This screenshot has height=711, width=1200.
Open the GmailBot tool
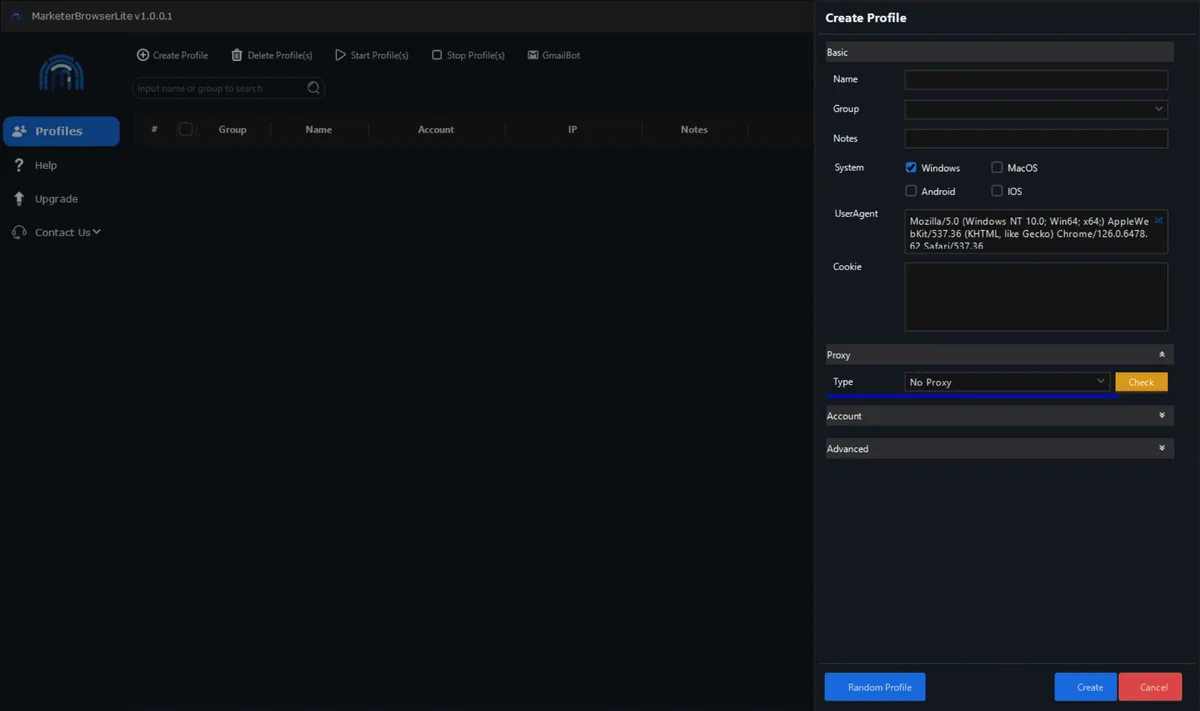554,55
